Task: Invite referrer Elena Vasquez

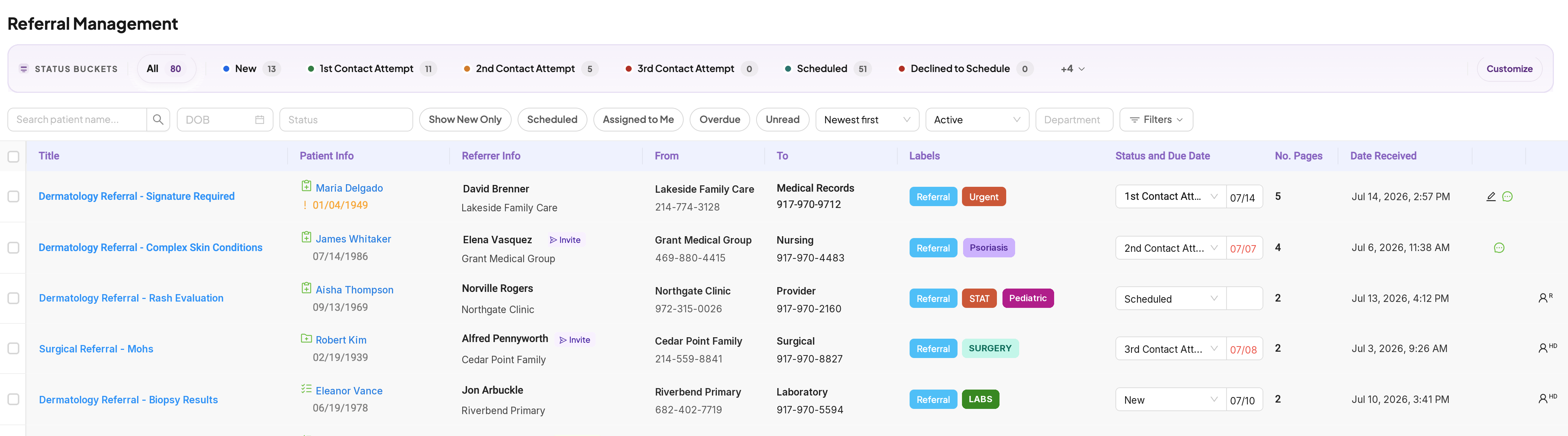Action: click(566, 240)
